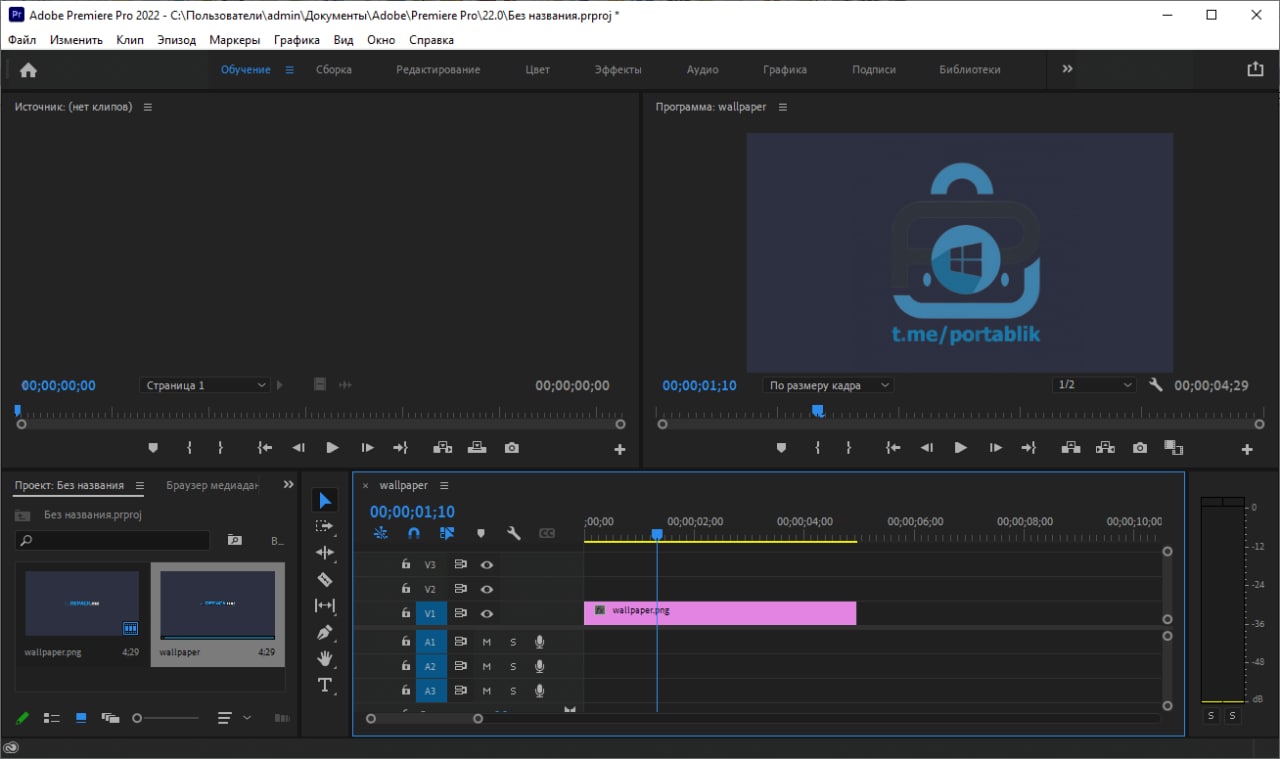
Task: Select the Pen tool
Action: (325, 632)
